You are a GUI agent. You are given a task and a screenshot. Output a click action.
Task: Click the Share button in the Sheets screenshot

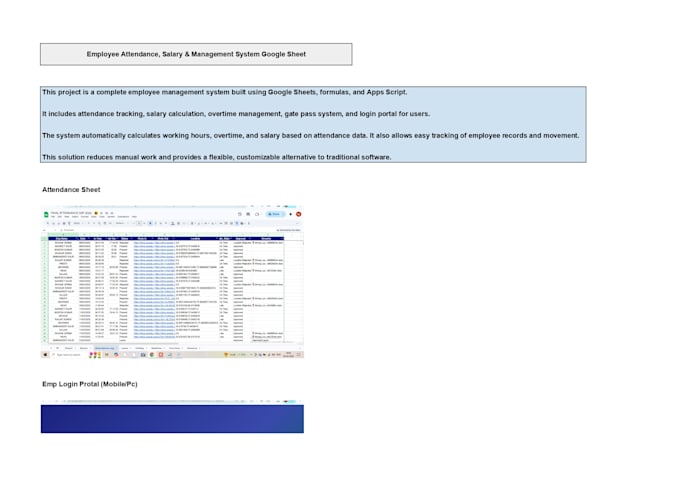275,214
